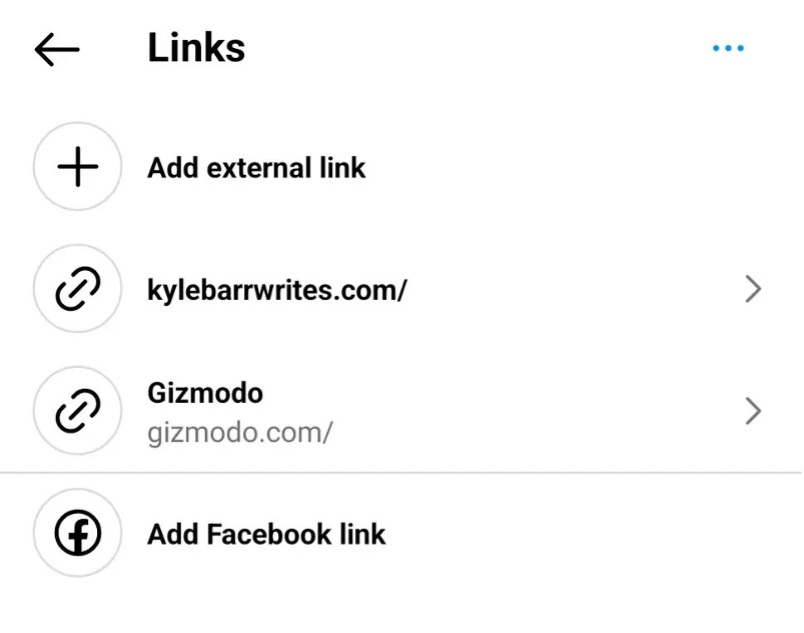The width and height of the screenshot is (804, 633).
Task: Go back using the left arrow
Action: 56,49
